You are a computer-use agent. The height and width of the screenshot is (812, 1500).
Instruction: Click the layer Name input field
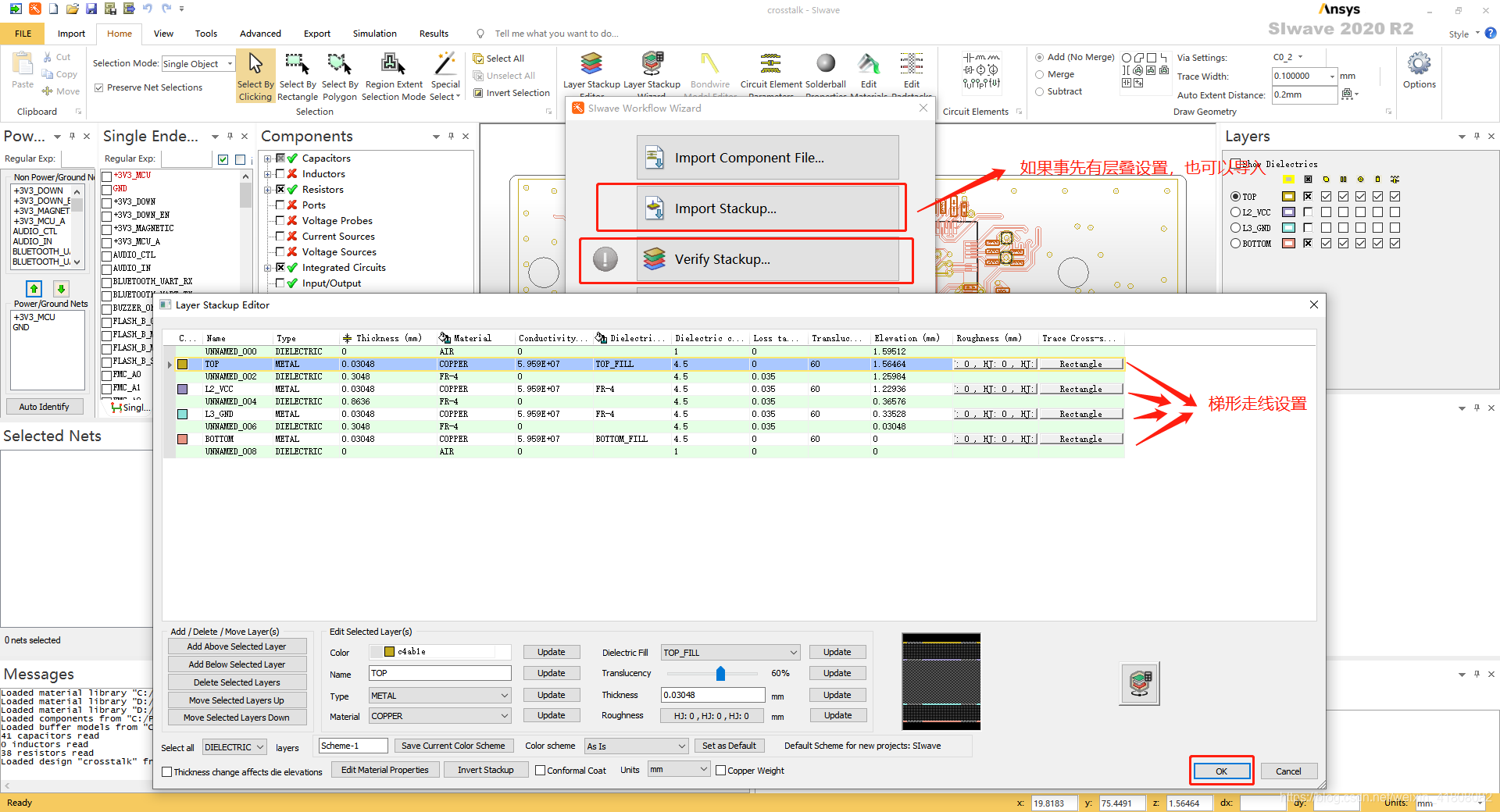coord(440,673)
